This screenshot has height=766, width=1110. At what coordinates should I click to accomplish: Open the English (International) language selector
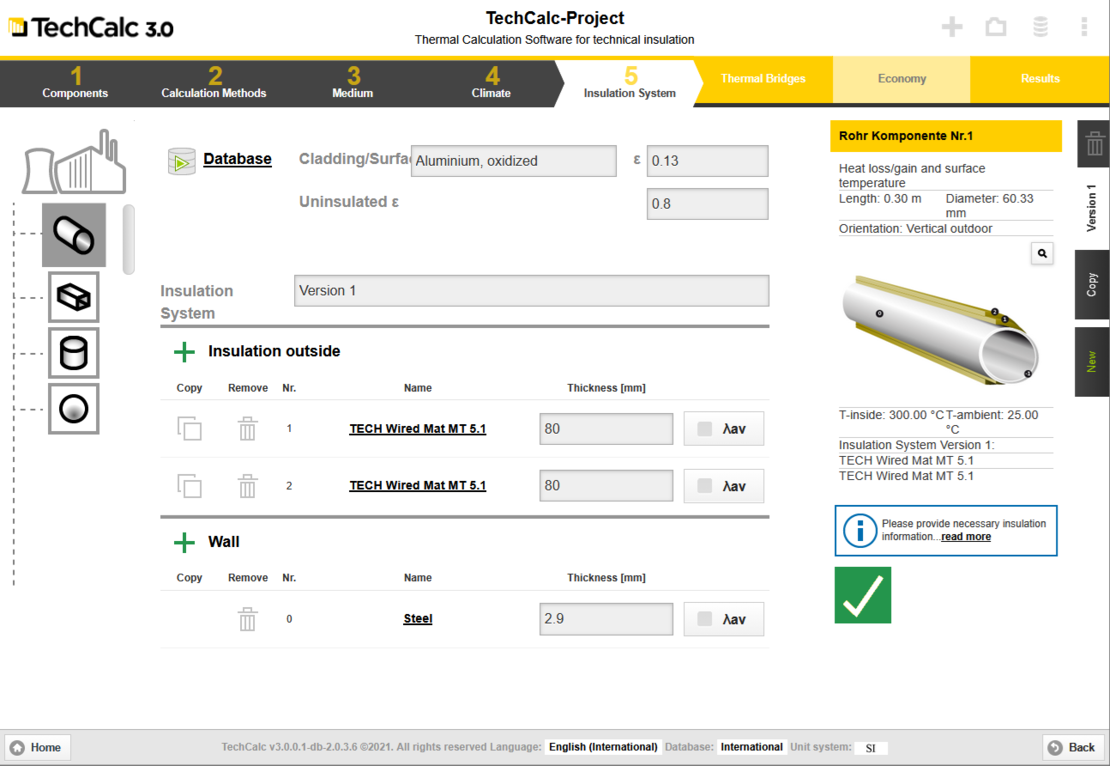[x=603, y=747]
